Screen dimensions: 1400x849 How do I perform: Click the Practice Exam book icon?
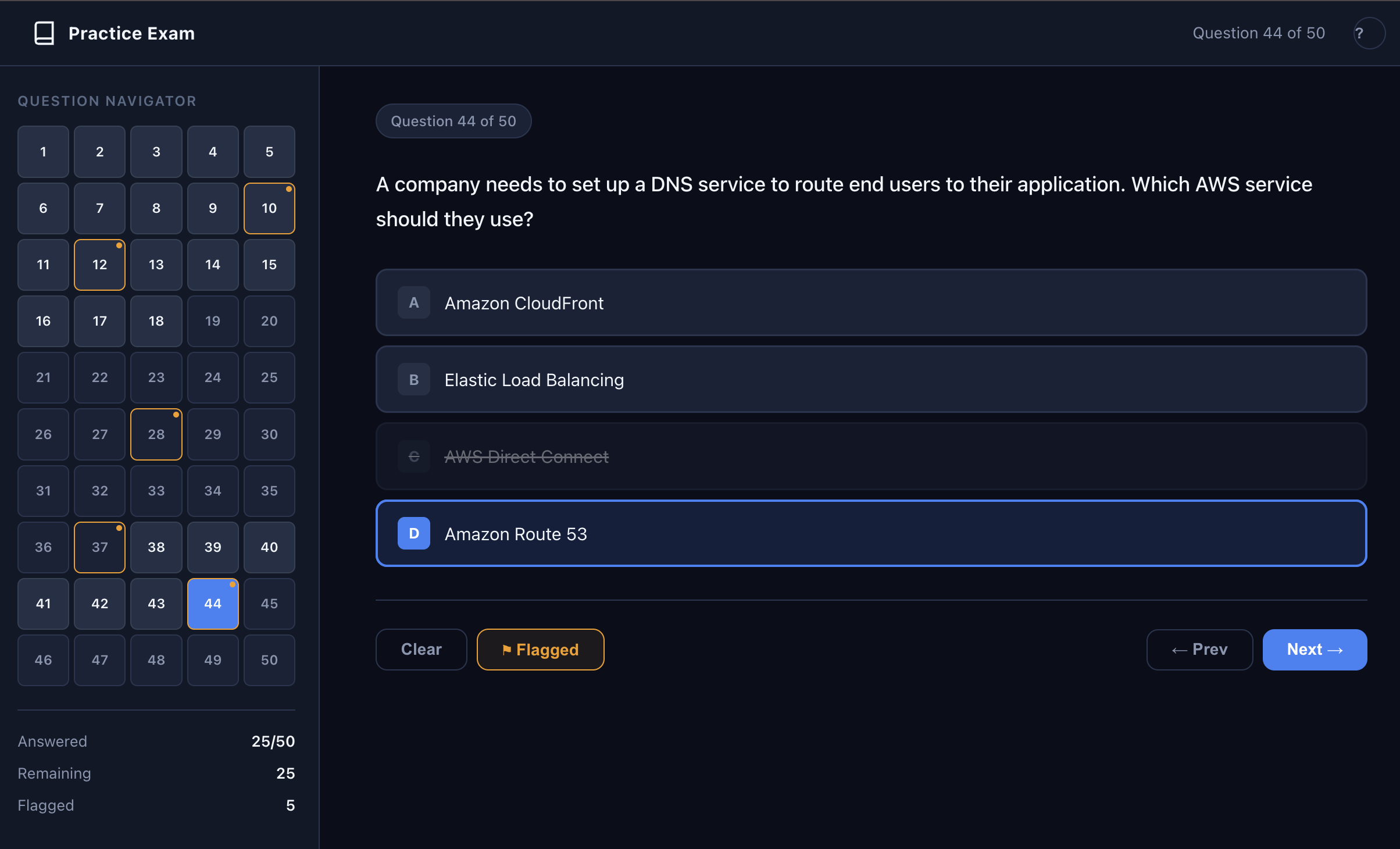44,33
